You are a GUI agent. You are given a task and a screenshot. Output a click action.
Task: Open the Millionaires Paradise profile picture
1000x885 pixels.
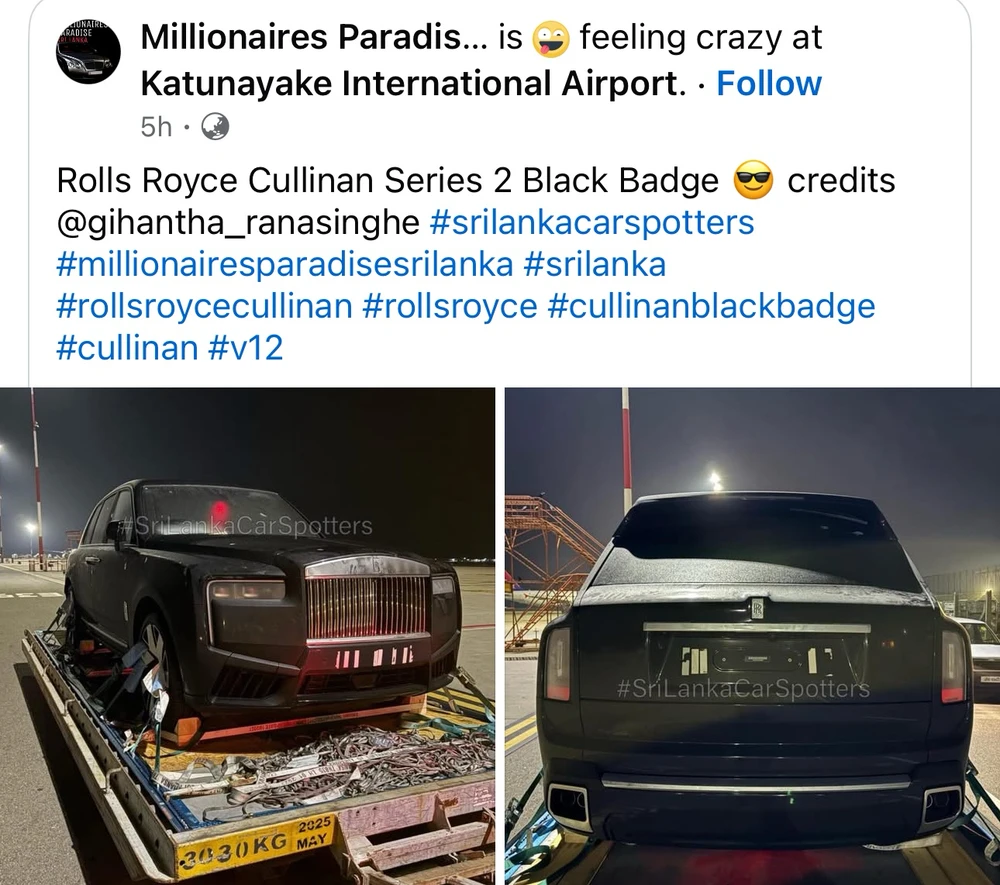click(x=88, y=52)
